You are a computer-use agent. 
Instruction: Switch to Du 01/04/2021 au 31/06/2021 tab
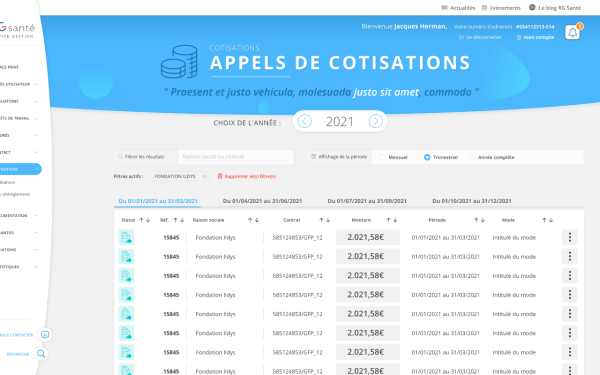262,201
